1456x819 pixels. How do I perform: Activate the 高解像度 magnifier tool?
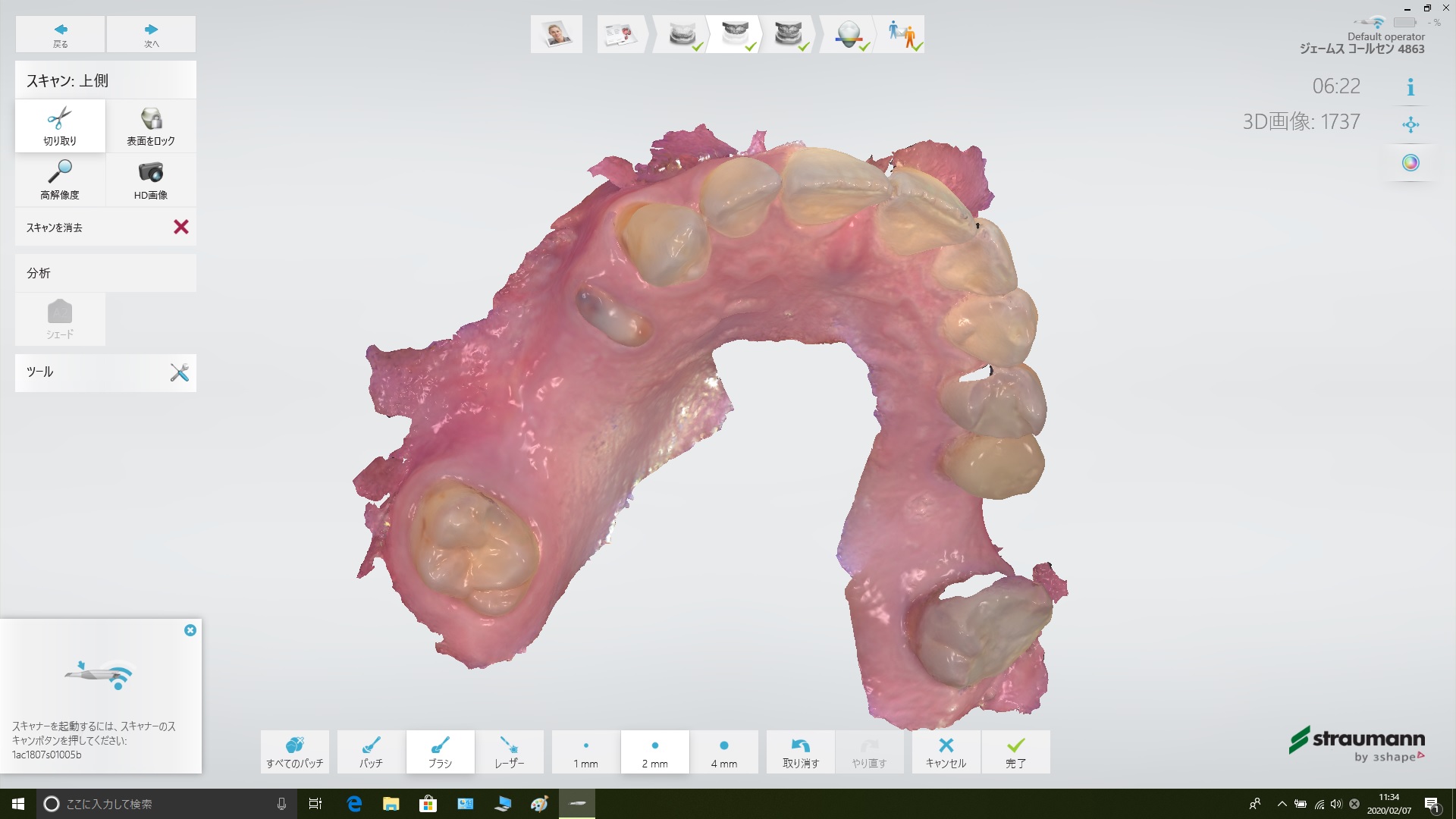coord(60,180)
